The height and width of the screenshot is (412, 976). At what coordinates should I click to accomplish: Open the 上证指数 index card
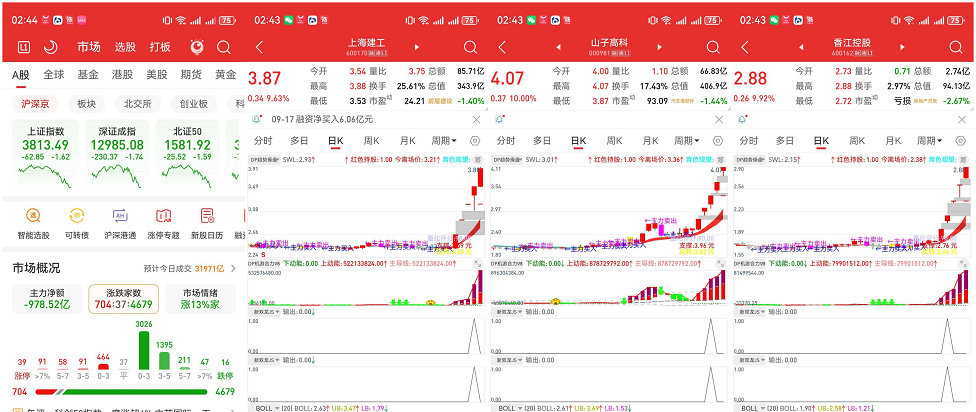tap(45, 155)
